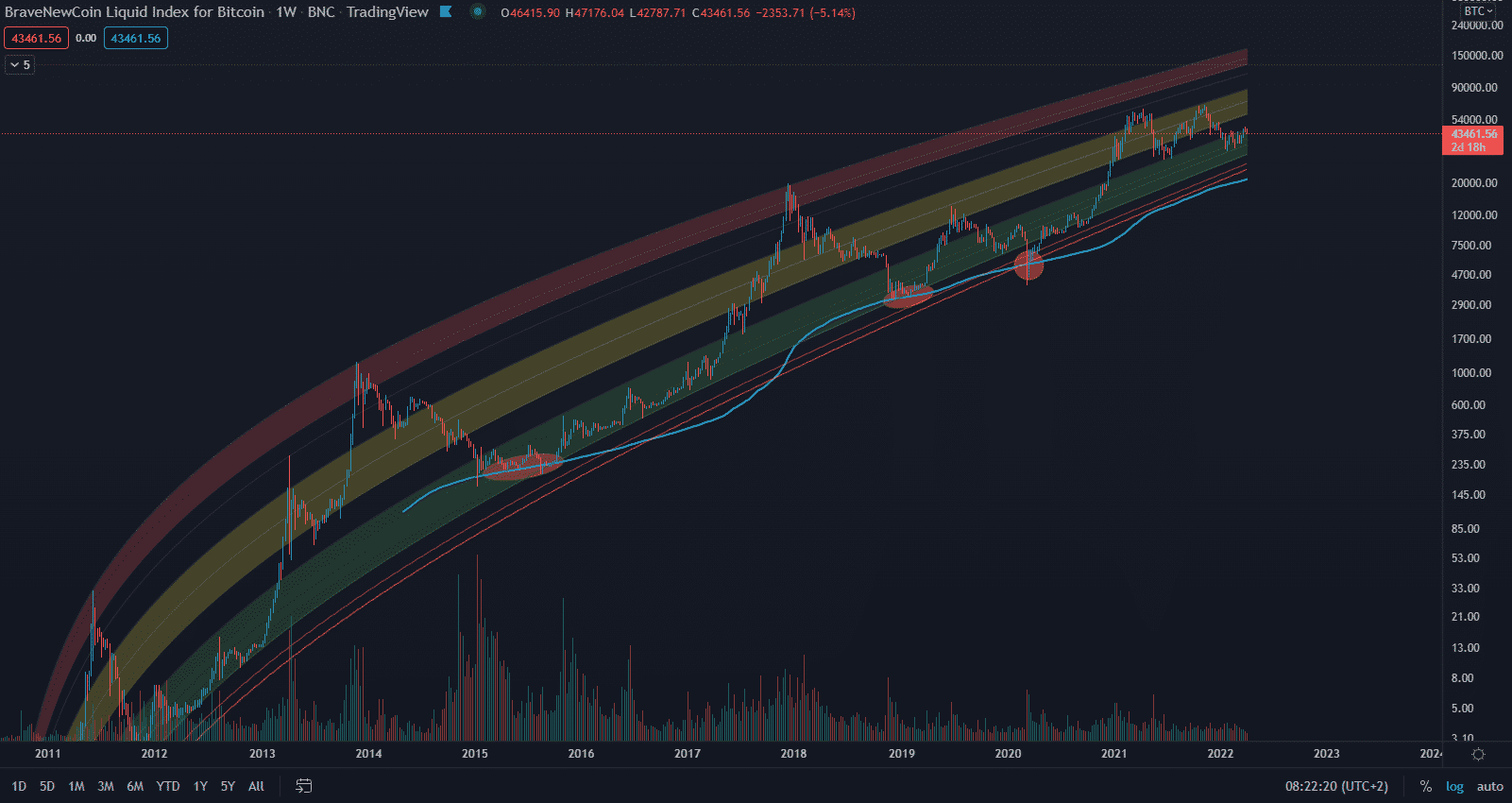The height and width of the screenshot is (803, 1512).
Task: Expand the collapsed indicators legend showing 5
Action: pyautogui.click(x=20, y=65)
